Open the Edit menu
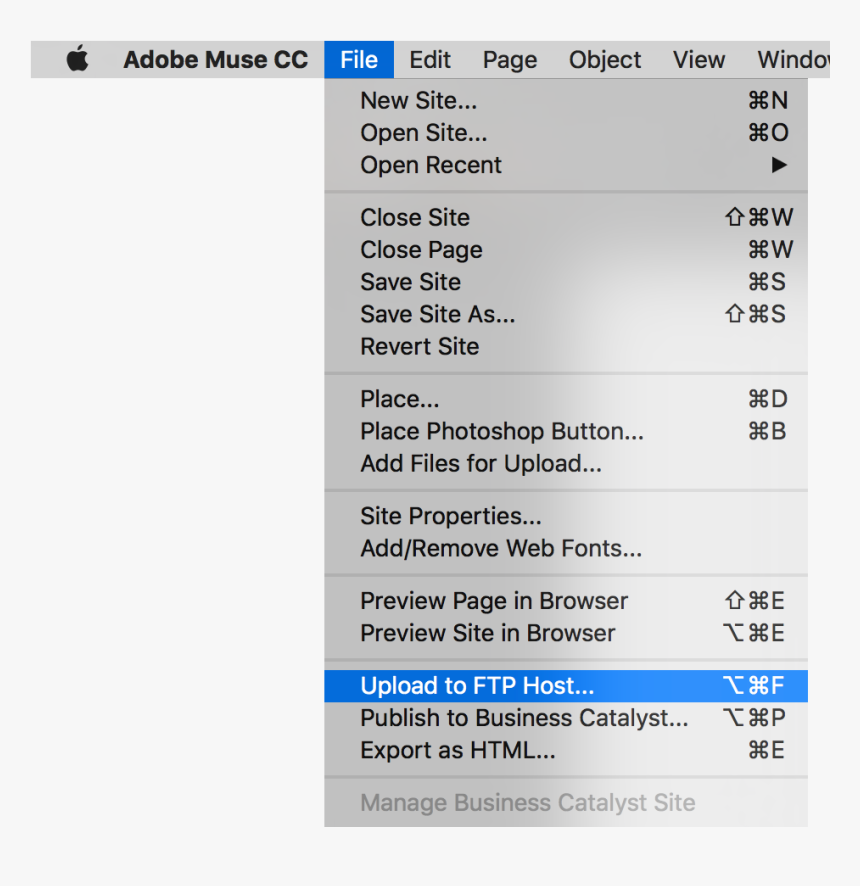The height and width of the screenshot is (886, 860). tap(430, 60)
